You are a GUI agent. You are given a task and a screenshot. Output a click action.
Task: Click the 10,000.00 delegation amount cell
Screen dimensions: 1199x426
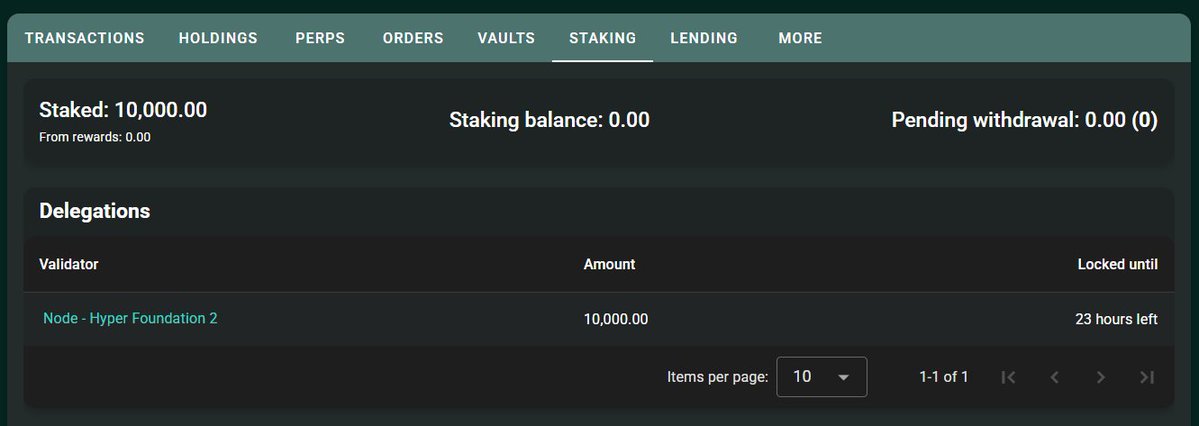(x=615, y=319)
